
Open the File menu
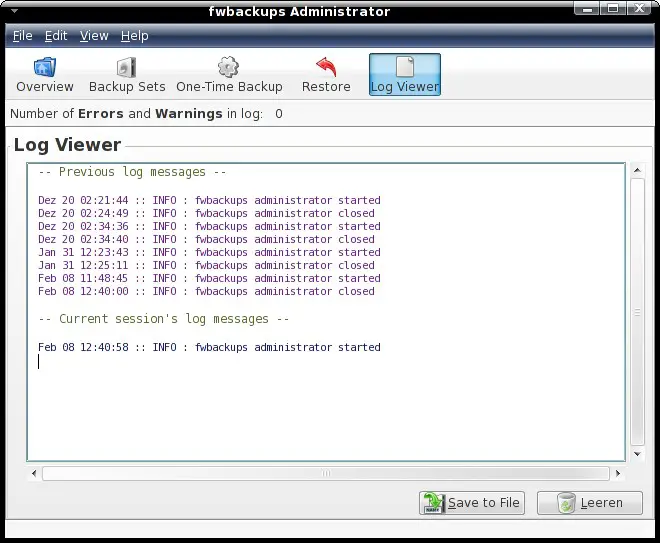22,36
